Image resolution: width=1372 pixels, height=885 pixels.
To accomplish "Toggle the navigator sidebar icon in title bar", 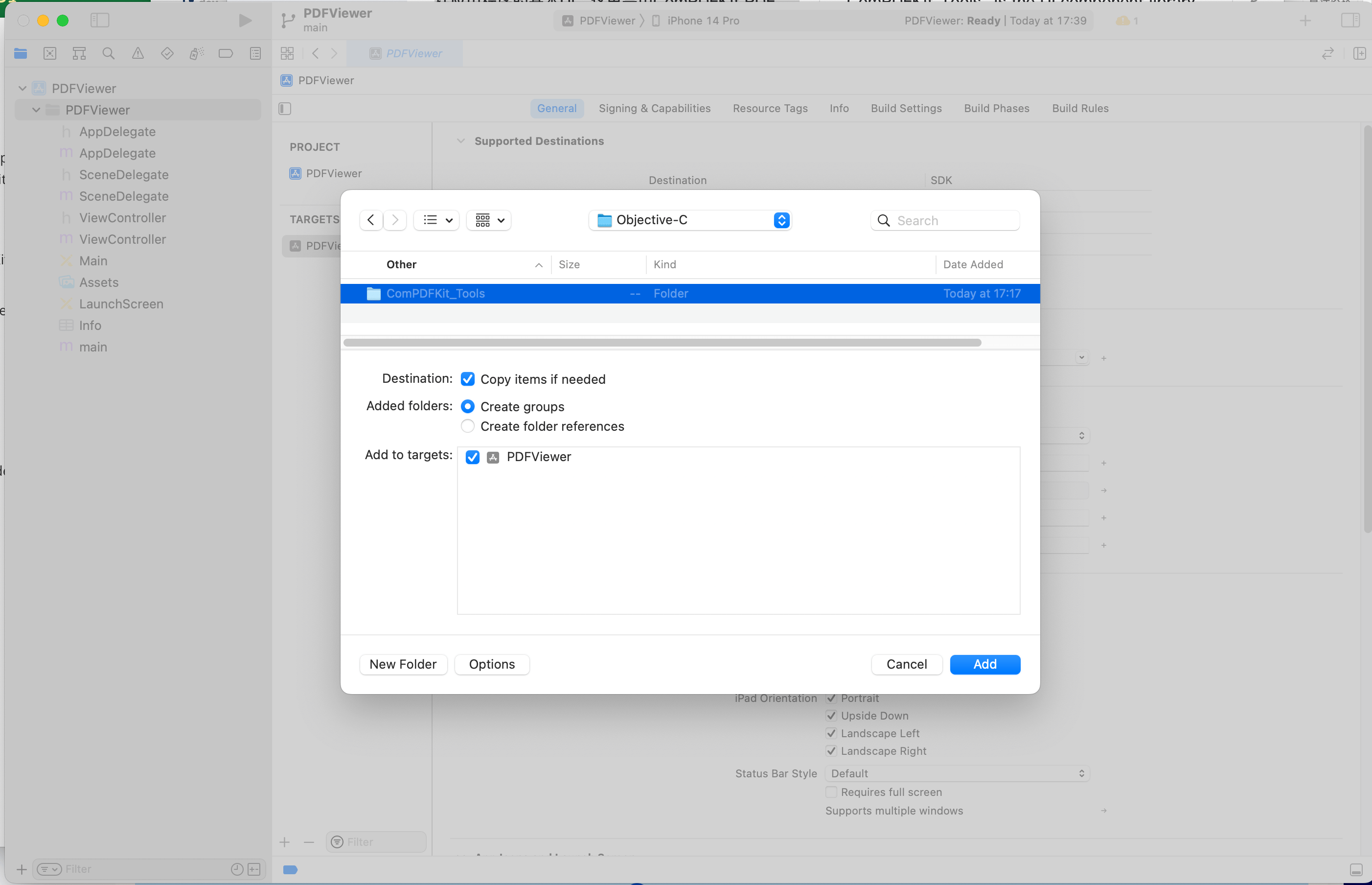I will 100,21.
